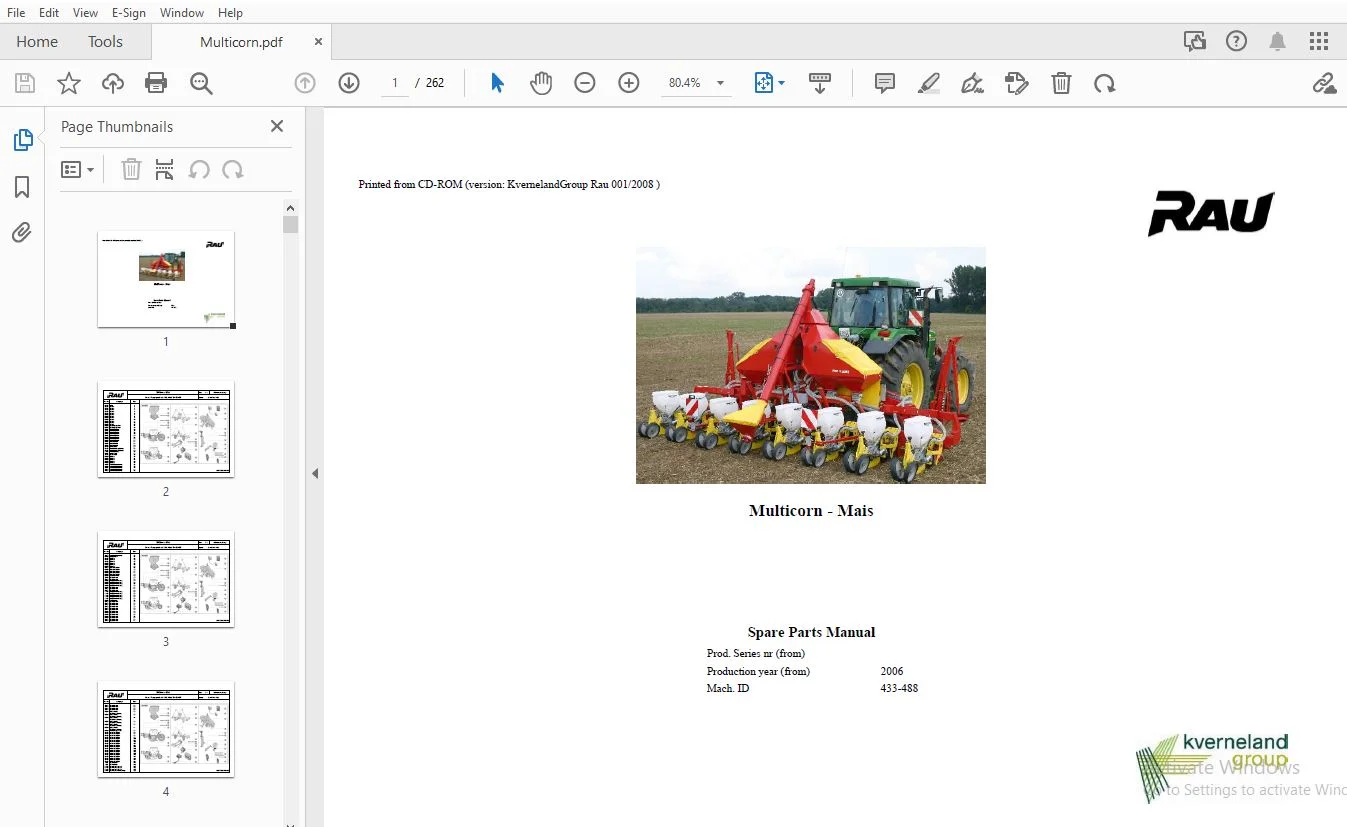Select page 1 thumbnail
Viewport: 1347px width, 827px height.
(x=166, y=279)
